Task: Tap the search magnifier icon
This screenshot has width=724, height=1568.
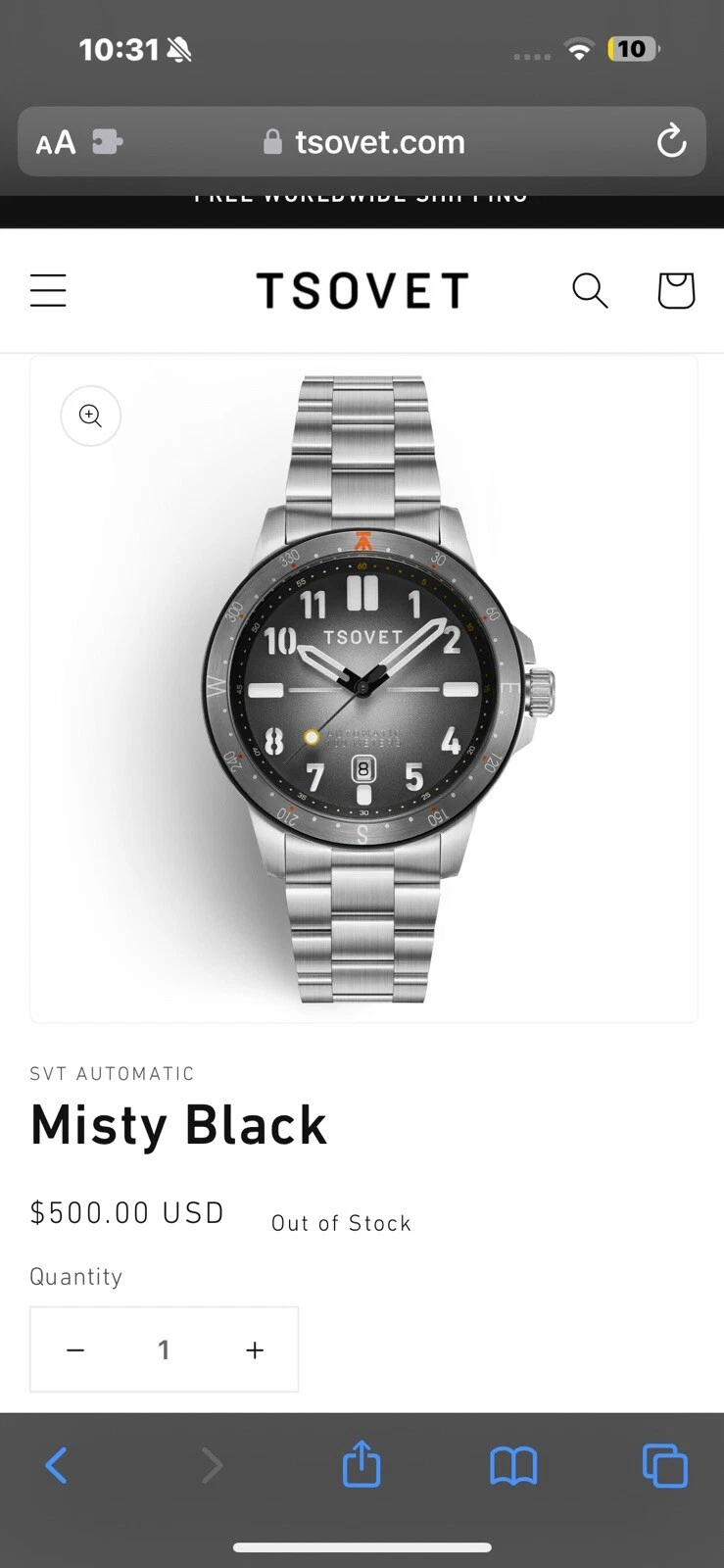Action: pos(590,291)
